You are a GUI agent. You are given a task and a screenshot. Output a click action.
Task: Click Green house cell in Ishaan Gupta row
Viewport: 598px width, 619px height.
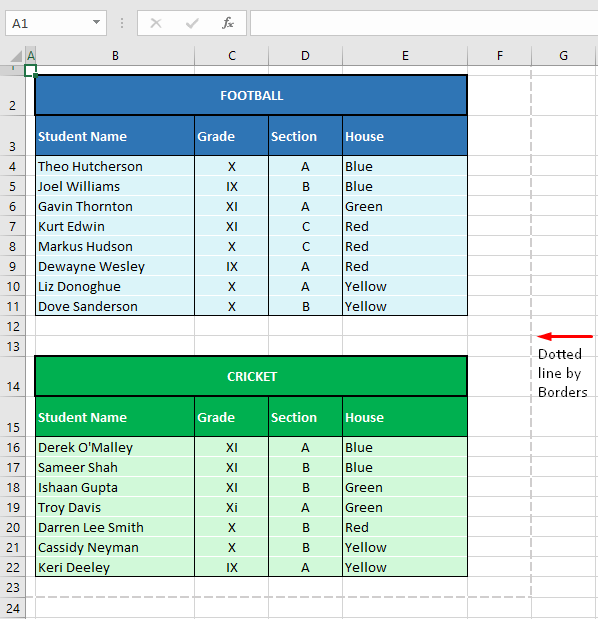(x=405, y=487)
